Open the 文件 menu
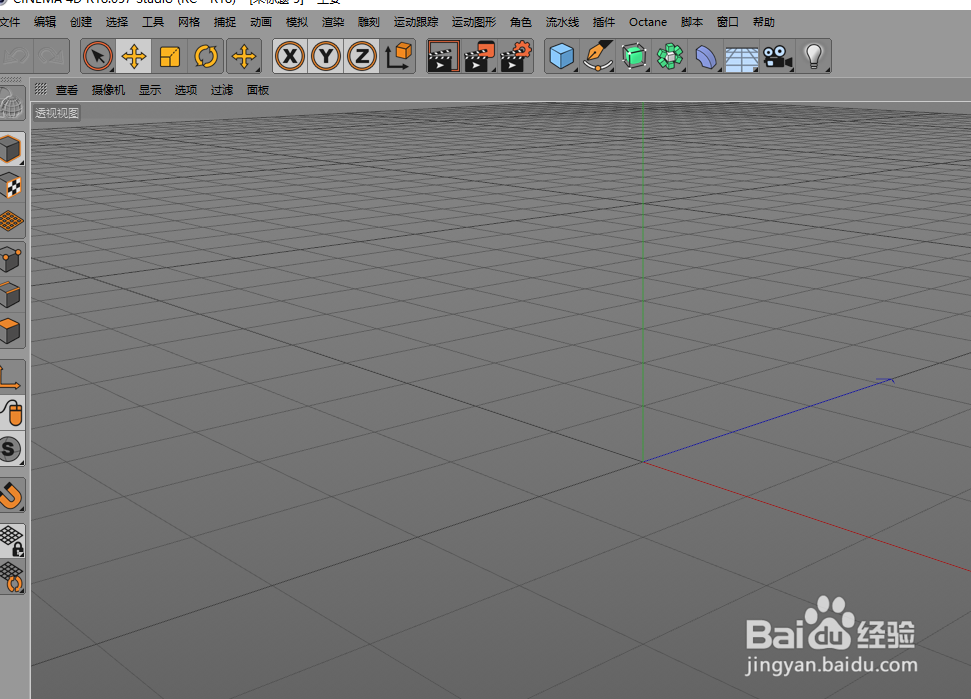Screen dimensions: 971x699 pos(10,22)
